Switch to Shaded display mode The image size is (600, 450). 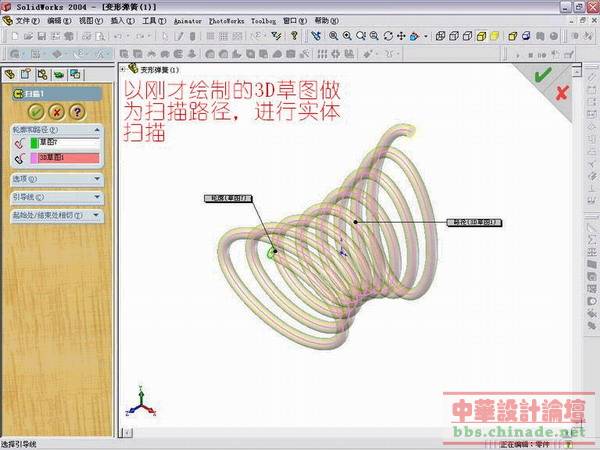pos(494,36)
